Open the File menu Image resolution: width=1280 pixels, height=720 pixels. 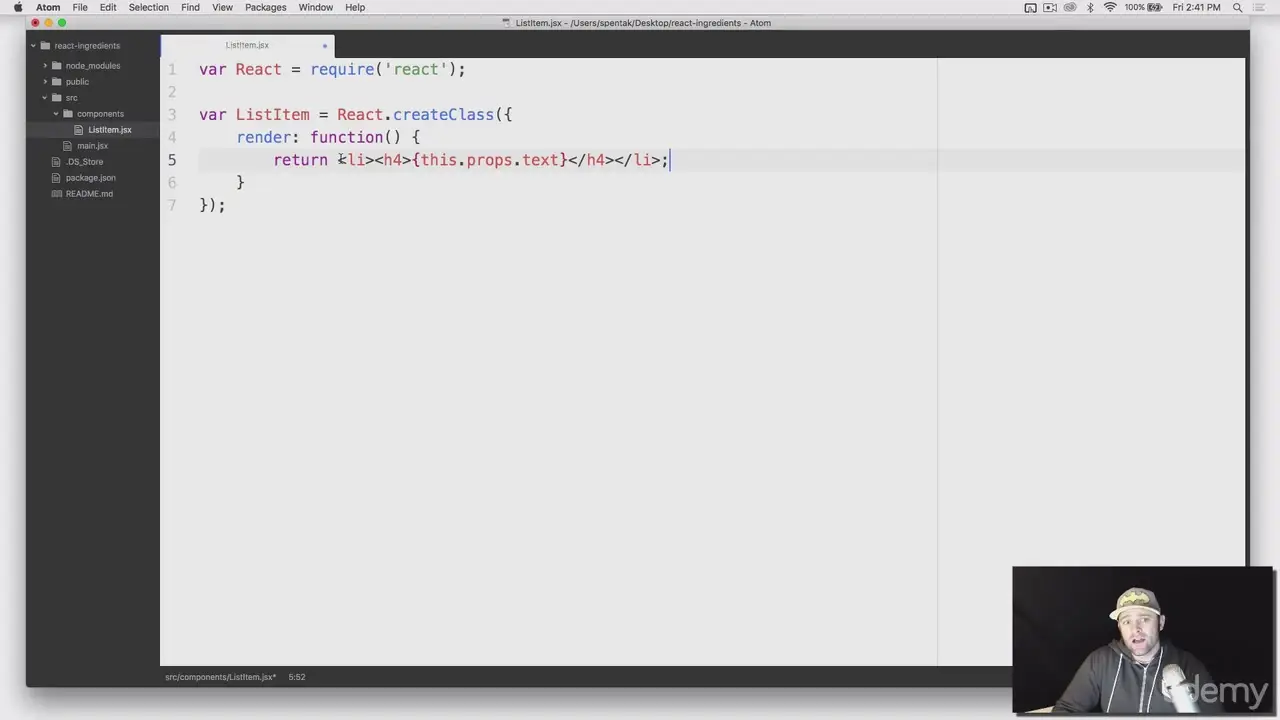click(80, 7)
